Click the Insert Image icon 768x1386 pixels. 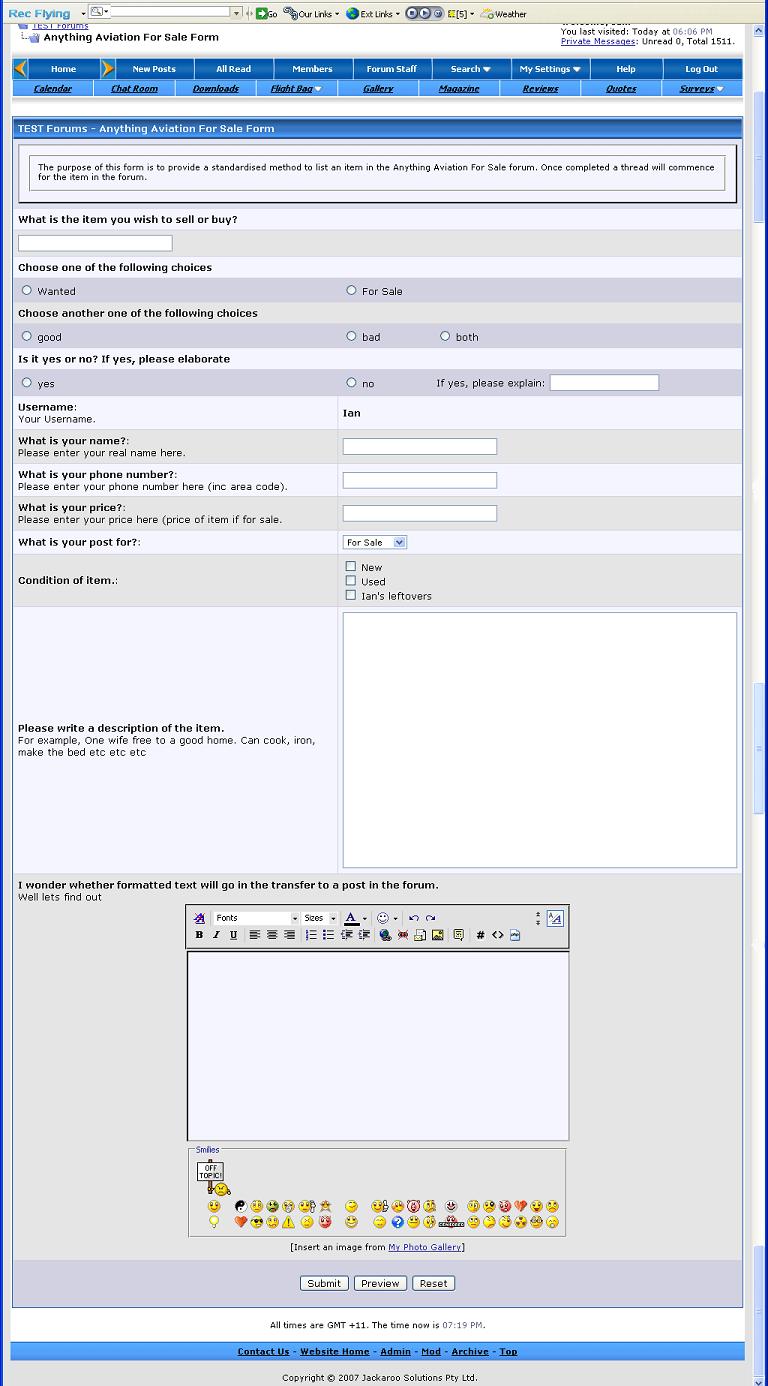438,935
